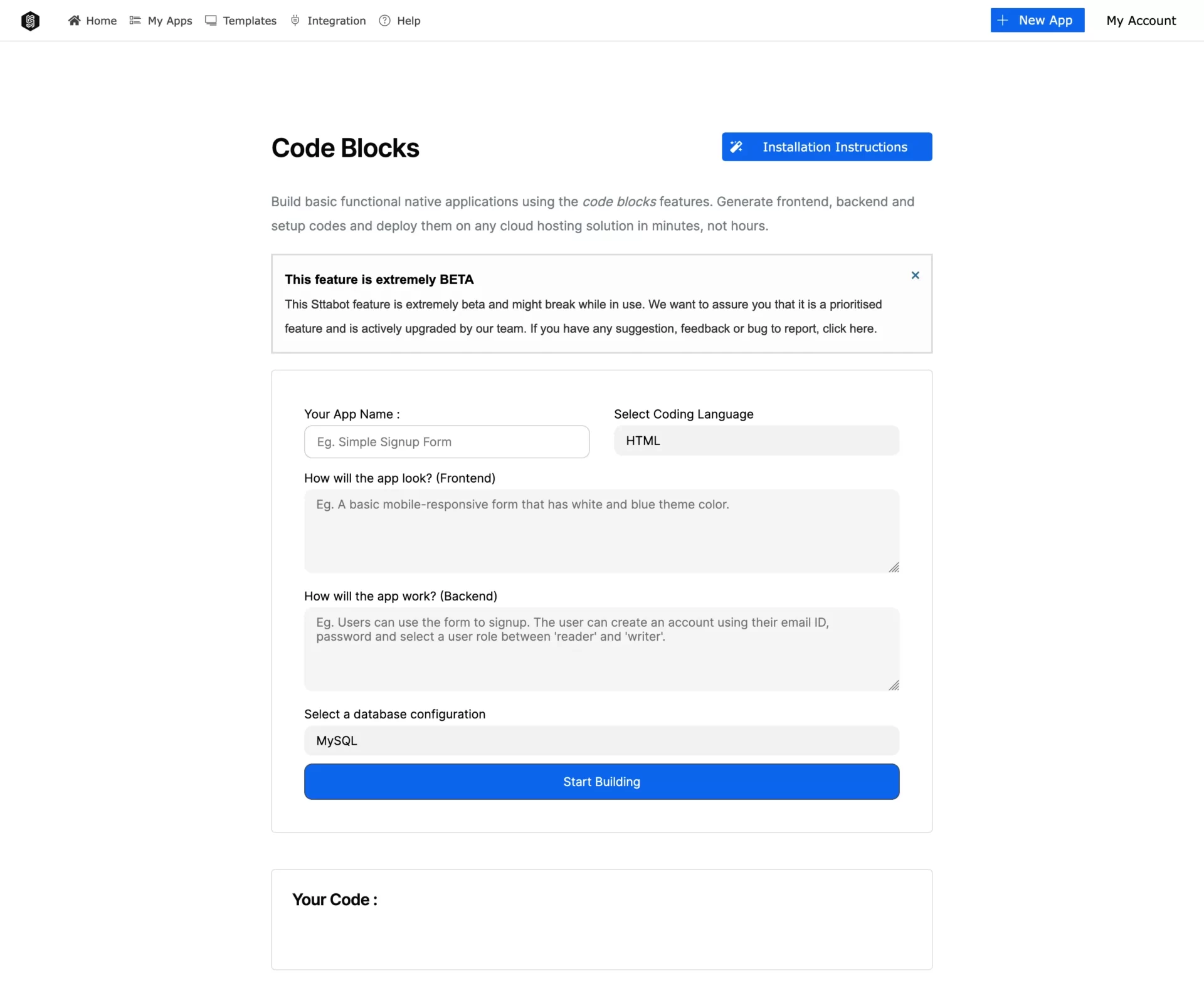Click the Your App Name field

[446, 442]
